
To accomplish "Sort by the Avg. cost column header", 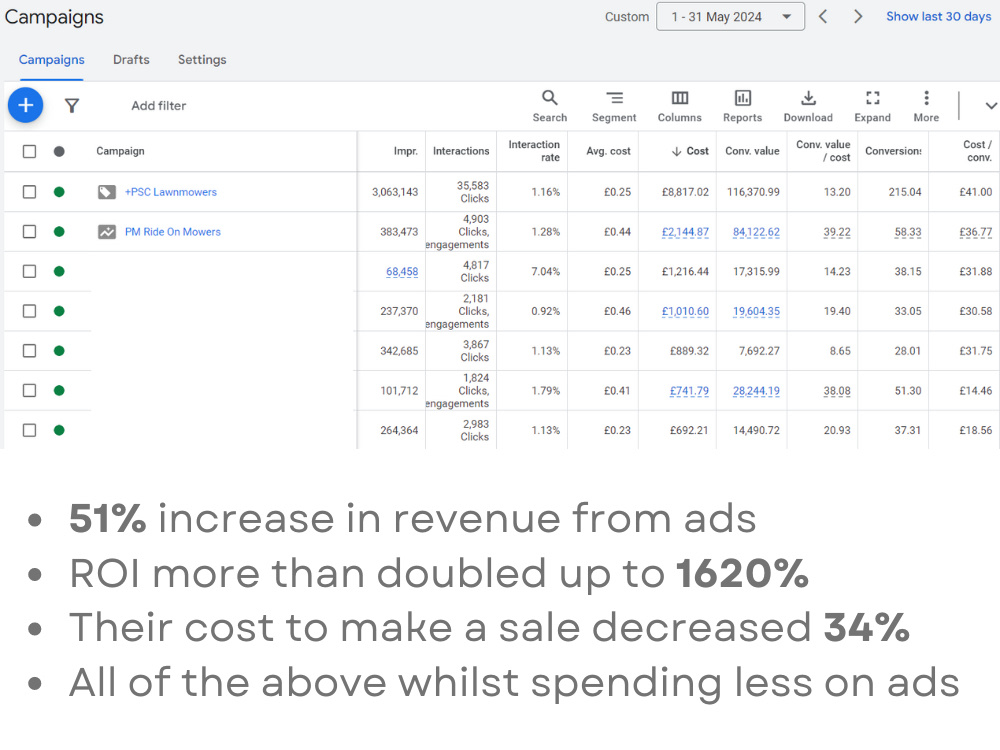I will 608,151.
